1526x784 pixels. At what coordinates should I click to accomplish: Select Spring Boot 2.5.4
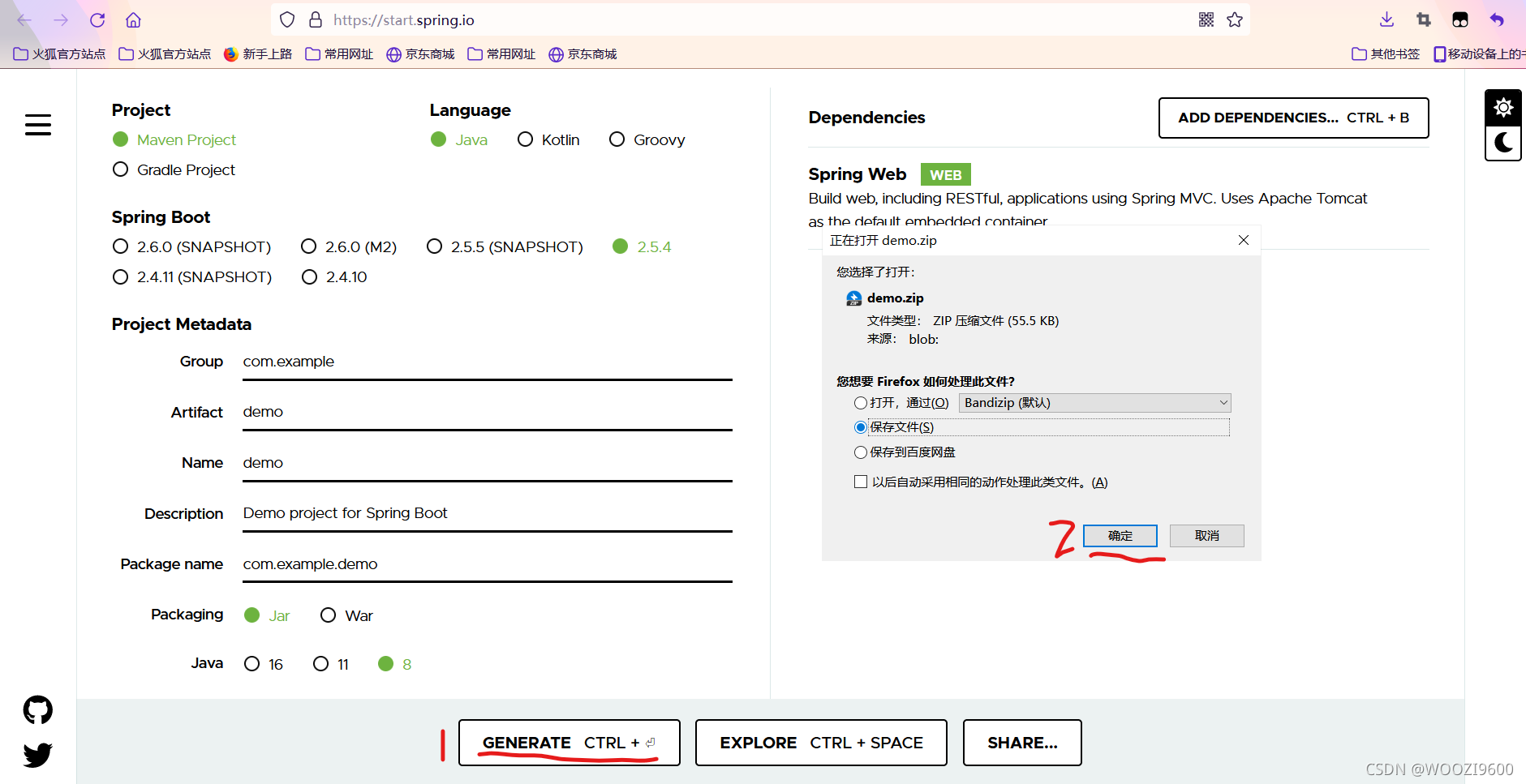(642, 246)
